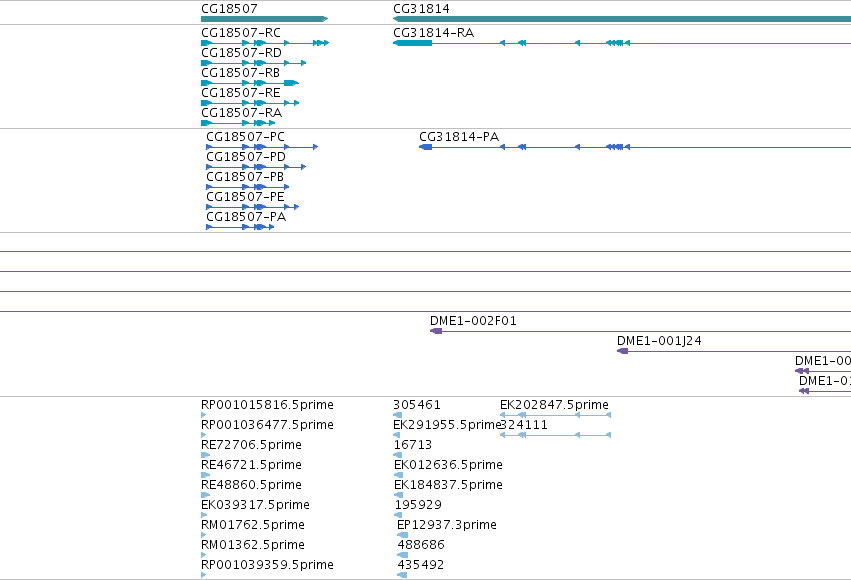The height and width of the screenshot is (580, 851).
Task: Click the CG18507-RB transcript label
Action: coord(240,73)
